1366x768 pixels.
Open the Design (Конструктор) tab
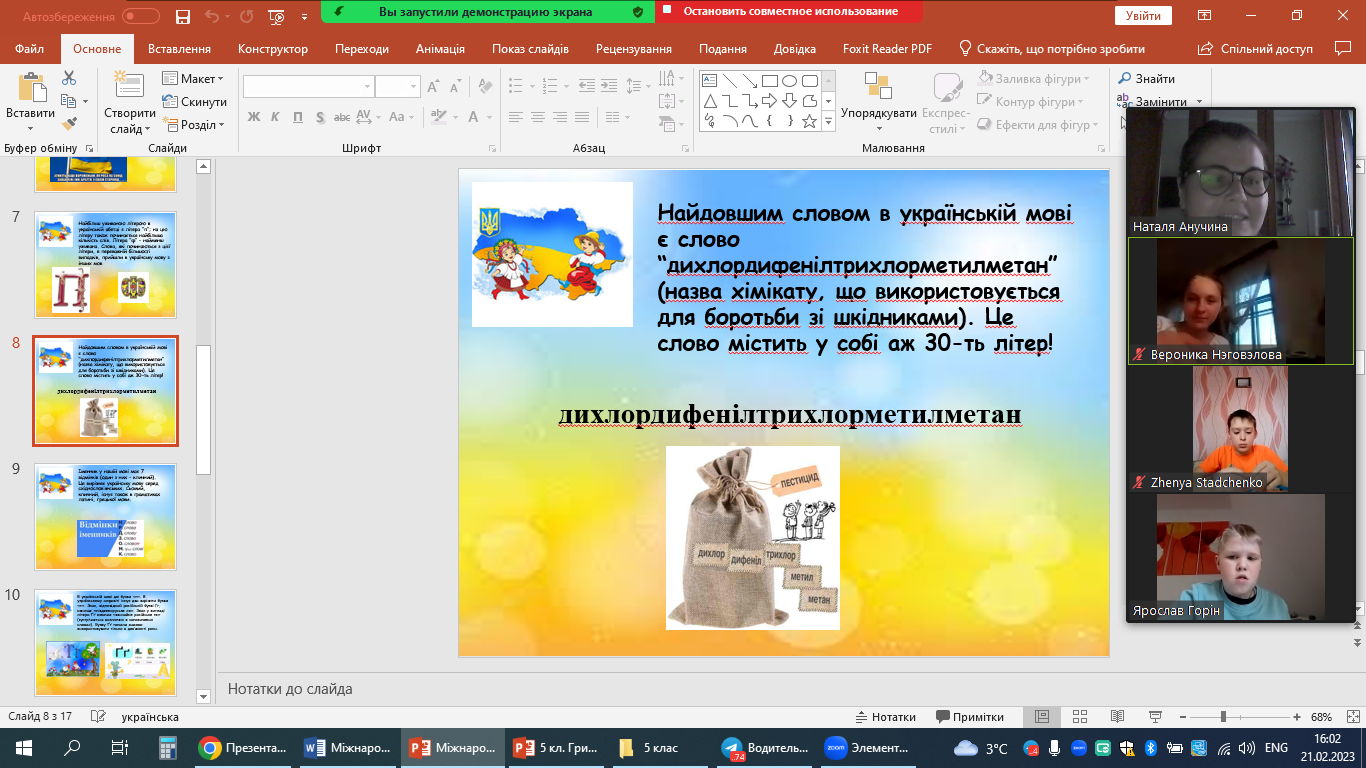point(272,49)
